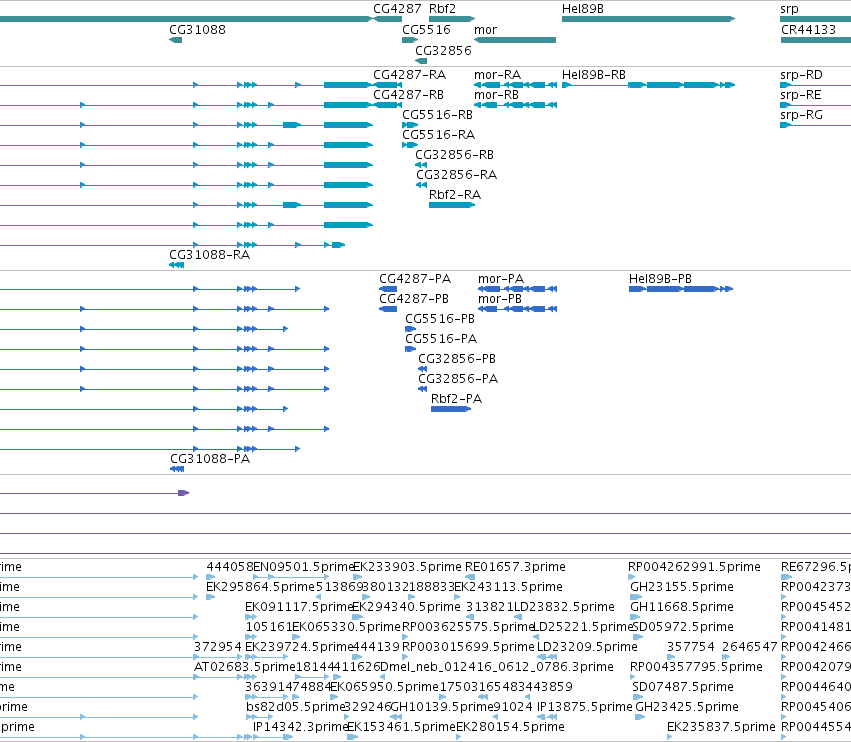Screen dimensions: 851x742
Task: Click protein CG5516-PB
Action: point(440,319)
